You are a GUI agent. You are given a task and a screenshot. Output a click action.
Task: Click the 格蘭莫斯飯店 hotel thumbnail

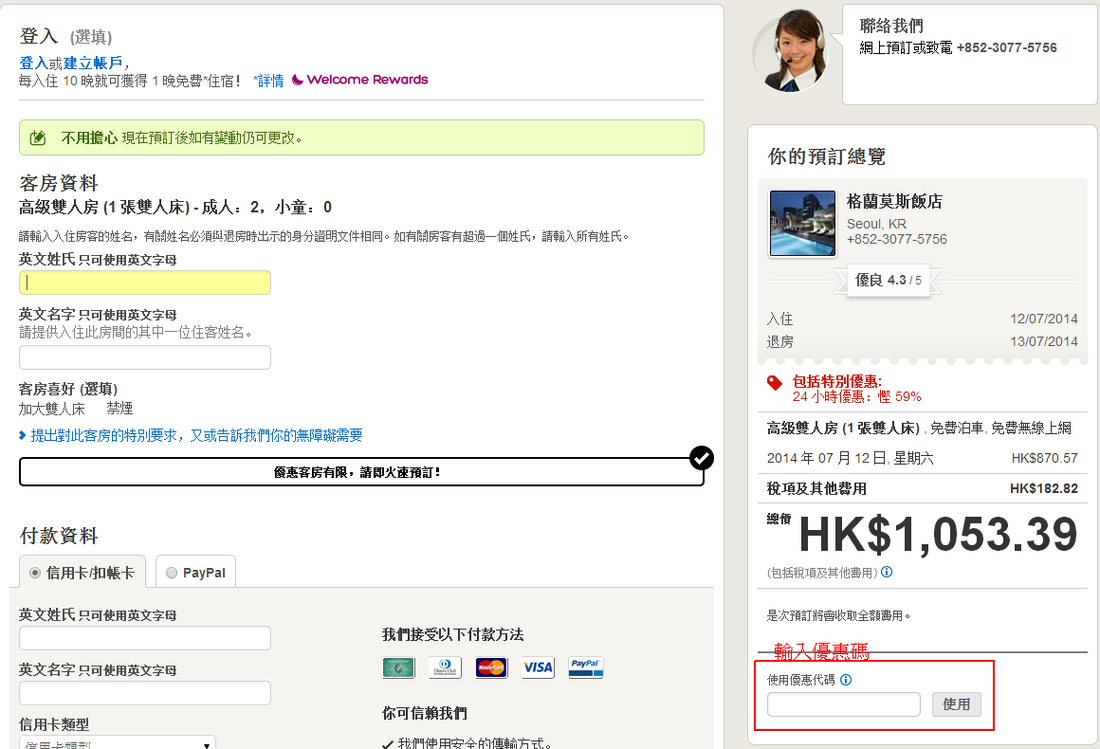[x=802, y=223]
